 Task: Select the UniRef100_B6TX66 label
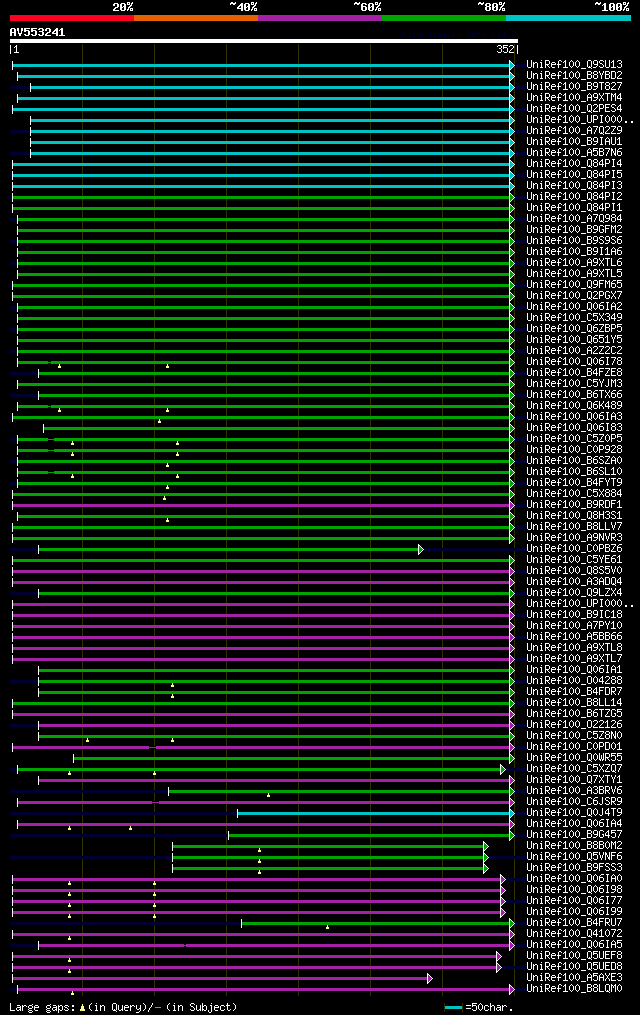pos(574,395)
